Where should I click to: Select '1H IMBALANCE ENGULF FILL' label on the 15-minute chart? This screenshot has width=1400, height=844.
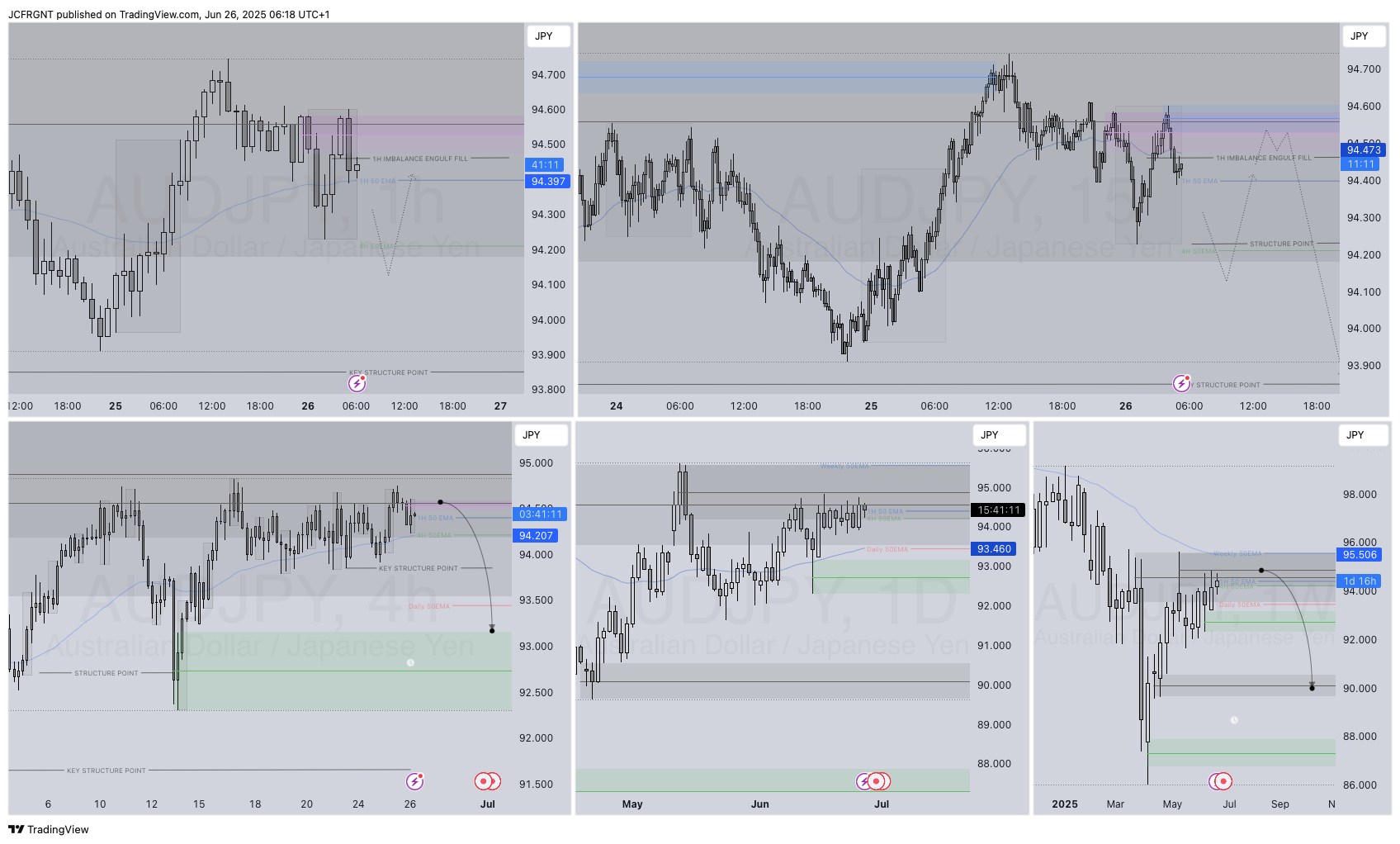tap(1263, 158)
